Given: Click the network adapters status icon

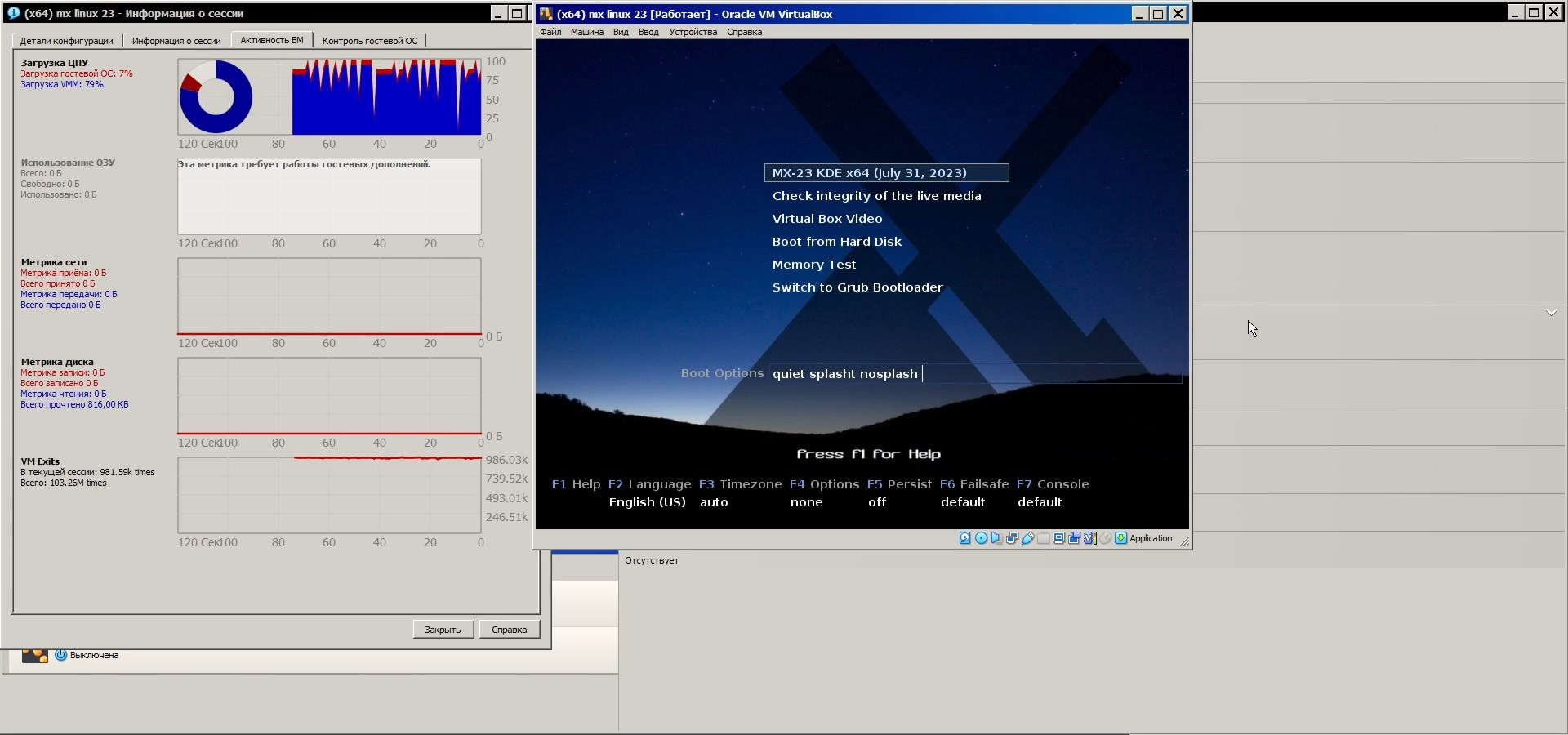Looking at the screenshot, I should (x=1012, y=538).
